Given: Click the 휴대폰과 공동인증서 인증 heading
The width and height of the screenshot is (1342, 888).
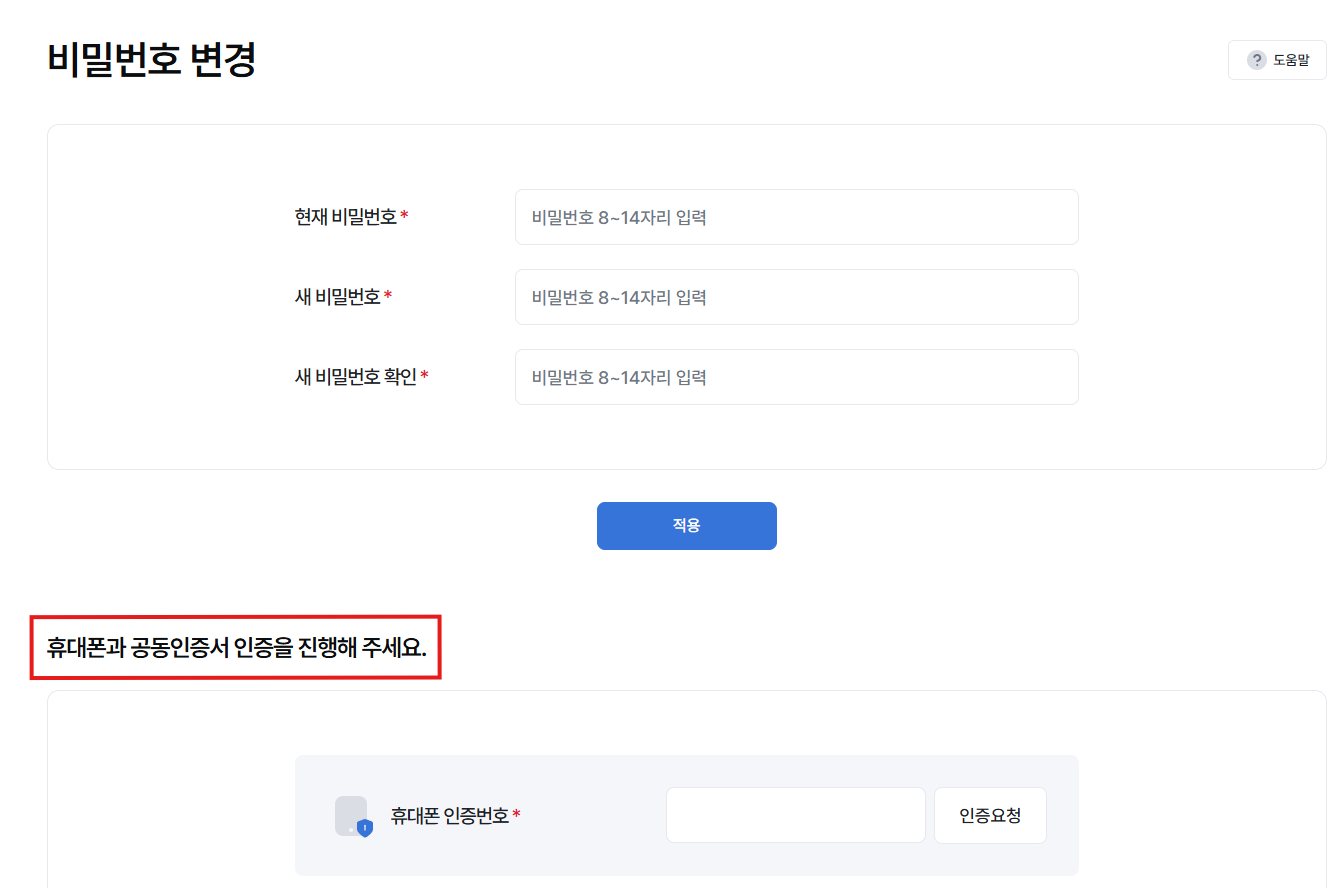Looking at the screenshot, I should pyautogui.click(x=237, y=648).
